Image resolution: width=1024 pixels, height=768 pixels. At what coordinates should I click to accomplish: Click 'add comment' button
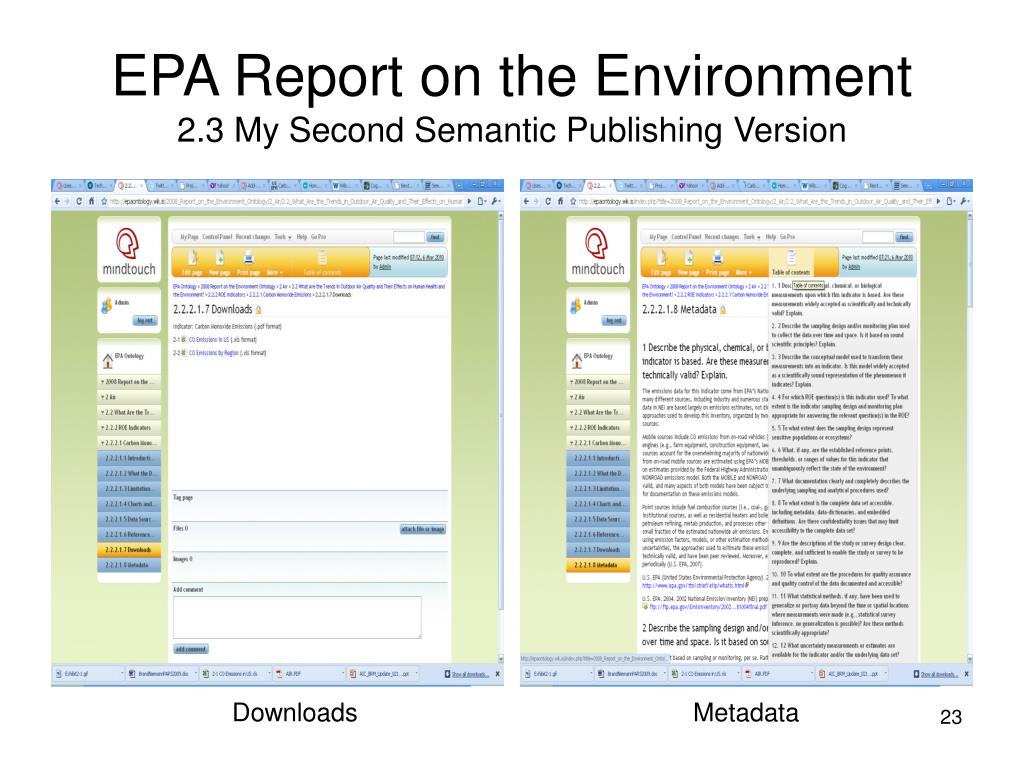tap(191, 649)
